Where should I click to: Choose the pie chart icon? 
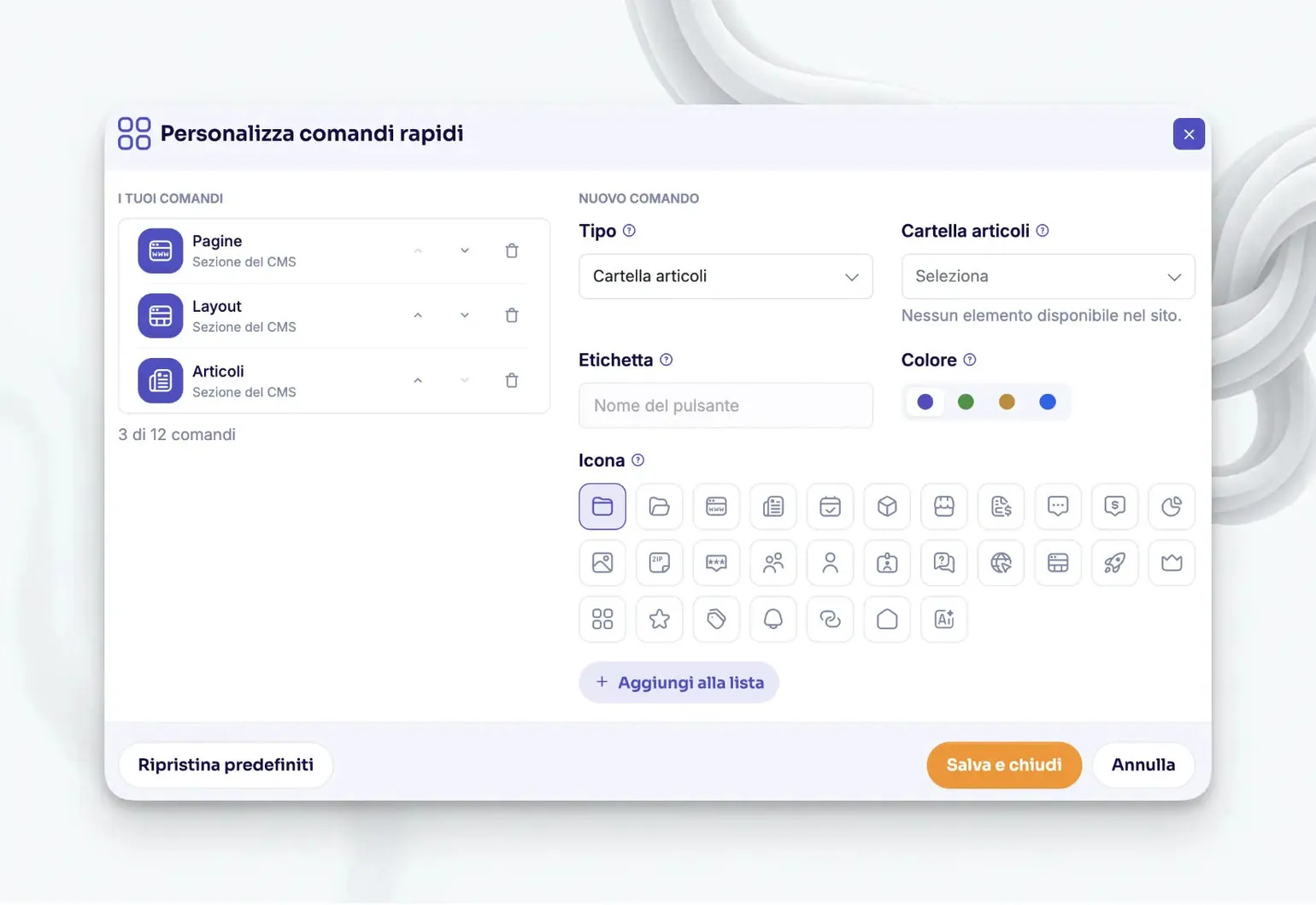(x=1172, y=506)
